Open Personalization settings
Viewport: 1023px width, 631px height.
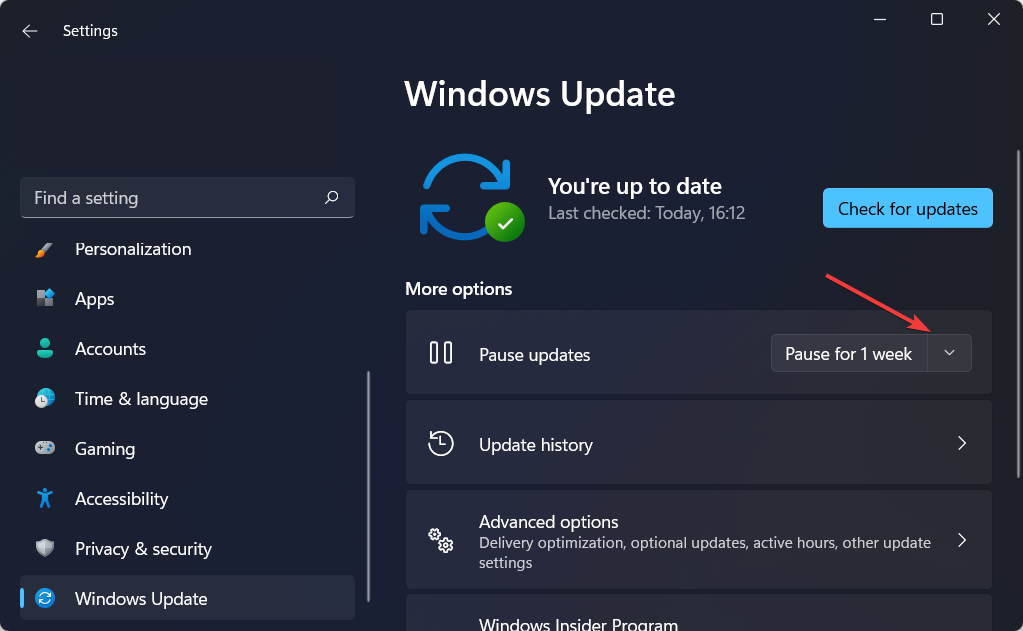tap(187, 249)
